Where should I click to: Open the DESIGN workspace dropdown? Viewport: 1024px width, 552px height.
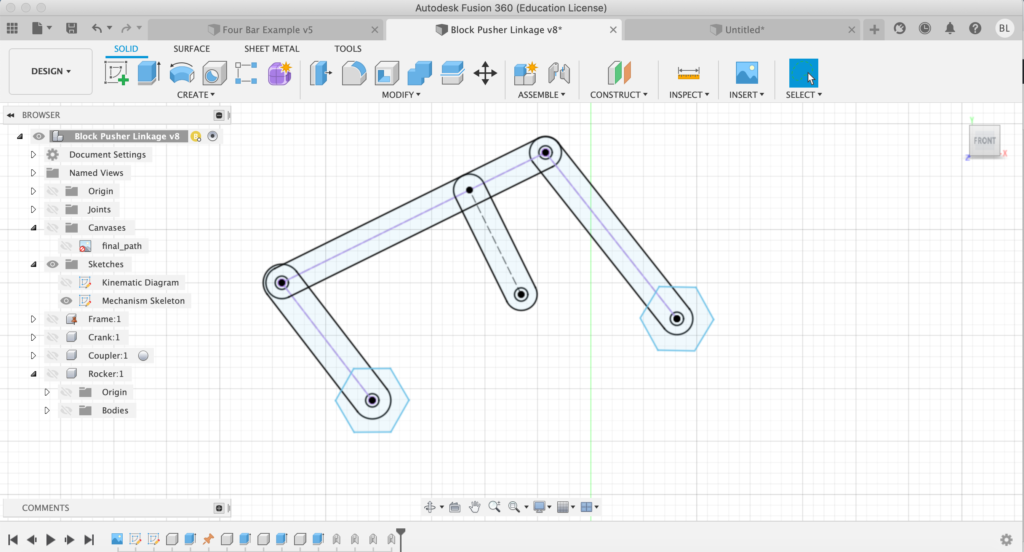[51, 72]
